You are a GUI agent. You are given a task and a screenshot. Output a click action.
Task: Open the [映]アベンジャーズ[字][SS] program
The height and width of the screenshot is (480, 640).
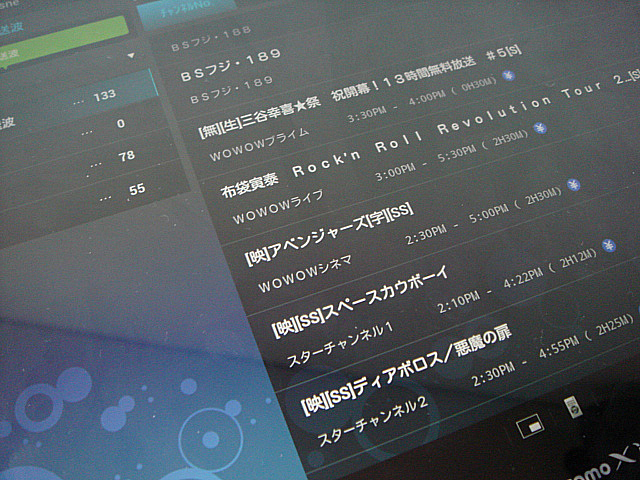329,235
